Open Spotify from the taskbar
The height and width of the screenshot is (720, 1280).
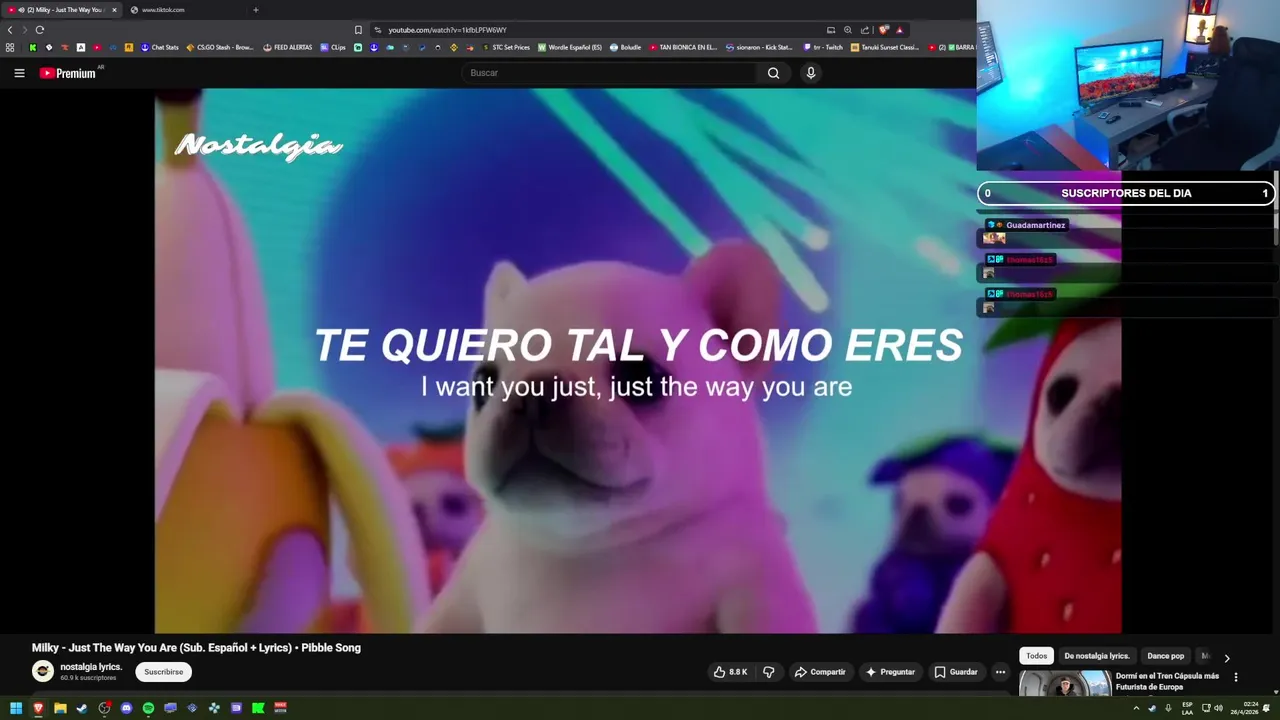[x=148, y=708]
